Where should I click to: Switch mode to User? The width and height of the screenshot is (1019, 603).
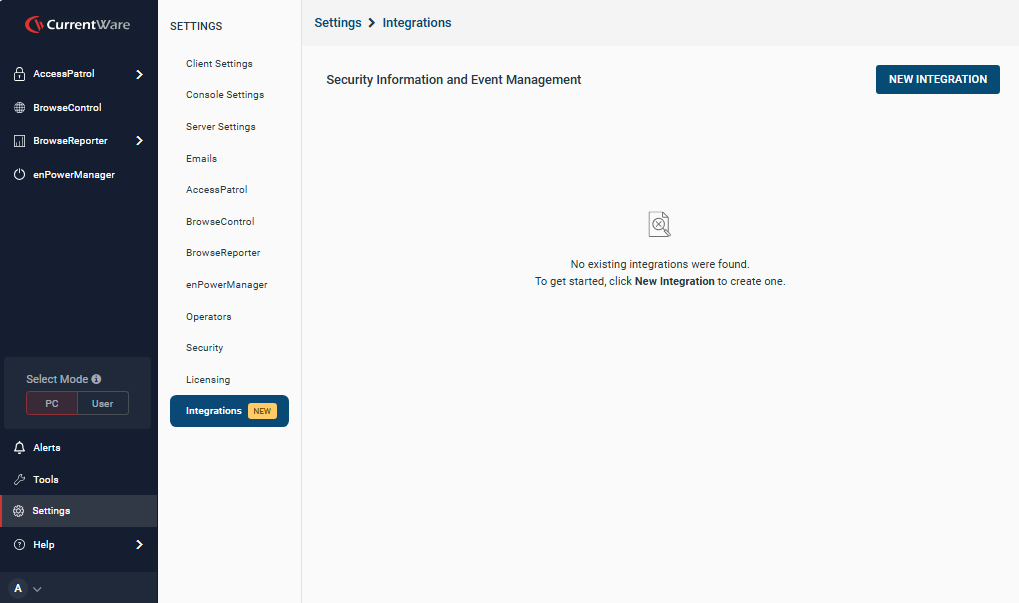[103, 404]
